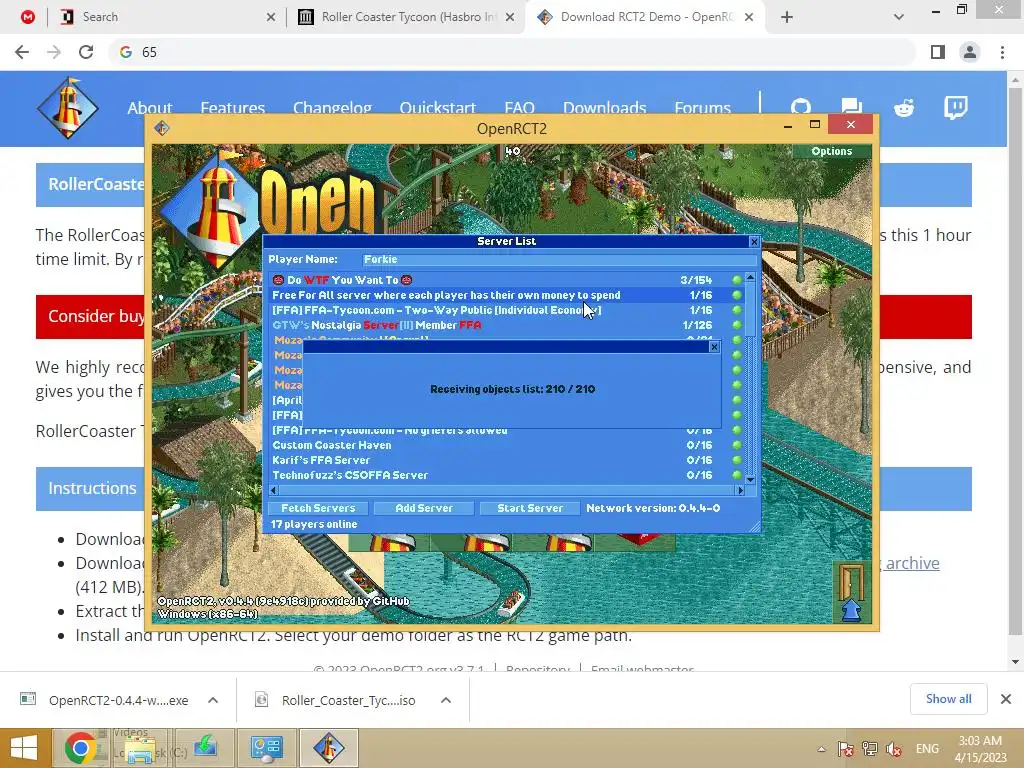Click the Options button in OpenRCT2
This screenshot has width=1024, height=768.
pos(831,152)
